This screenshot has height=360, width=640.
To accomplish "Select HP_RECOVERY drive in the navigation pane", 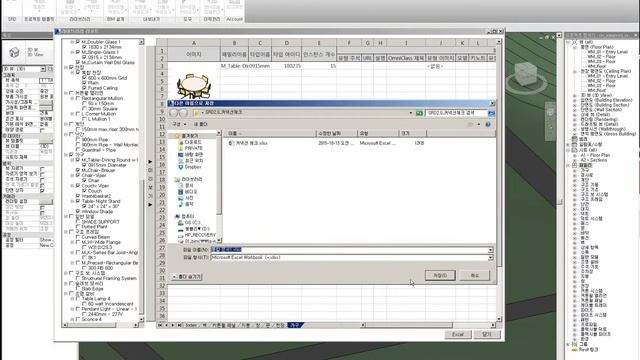I will pyautogui.click(x=197, y=235).
